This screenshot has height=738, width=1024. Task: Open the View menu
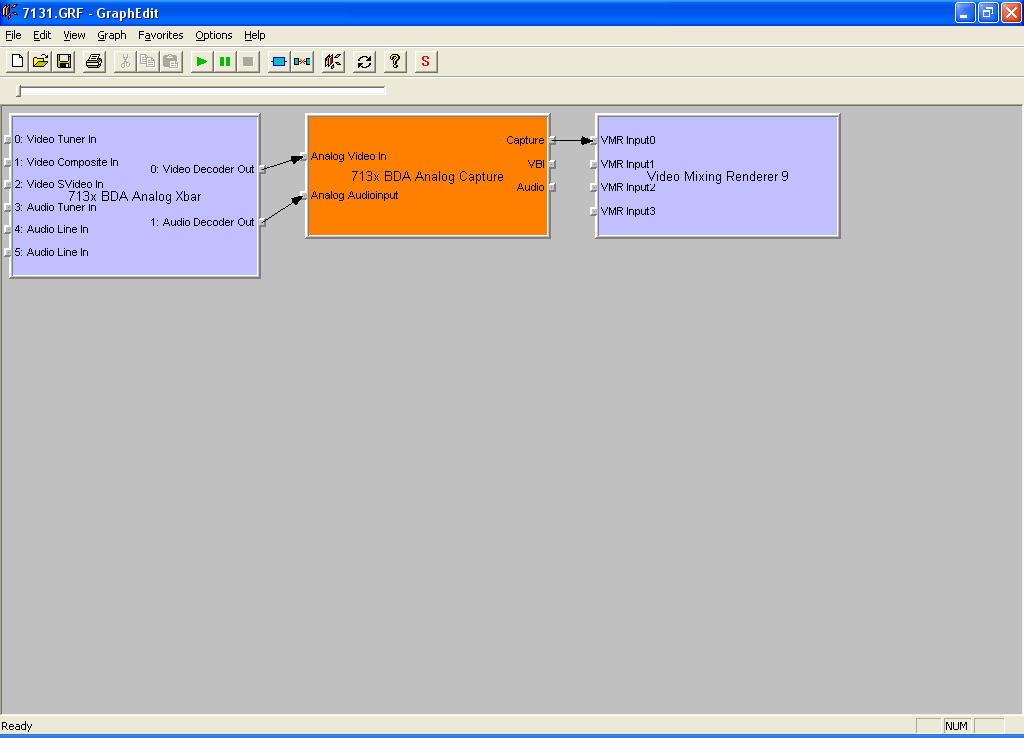coord(74,35)
